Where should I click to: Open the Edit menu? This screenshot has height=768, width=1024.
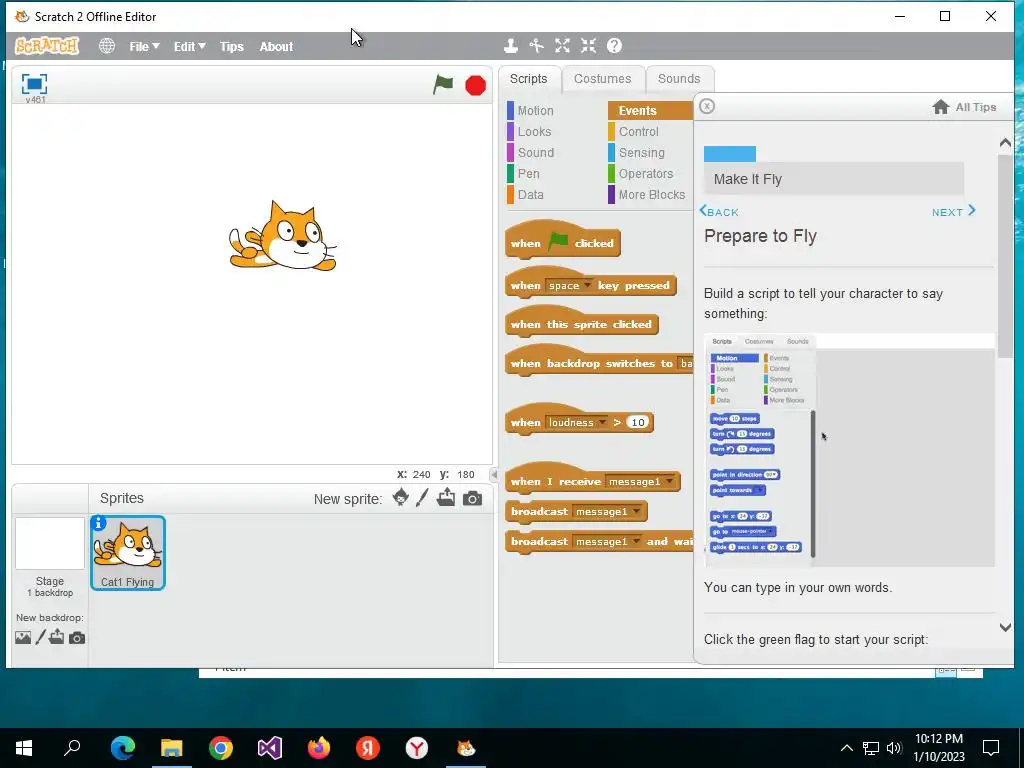pos(189,46)
